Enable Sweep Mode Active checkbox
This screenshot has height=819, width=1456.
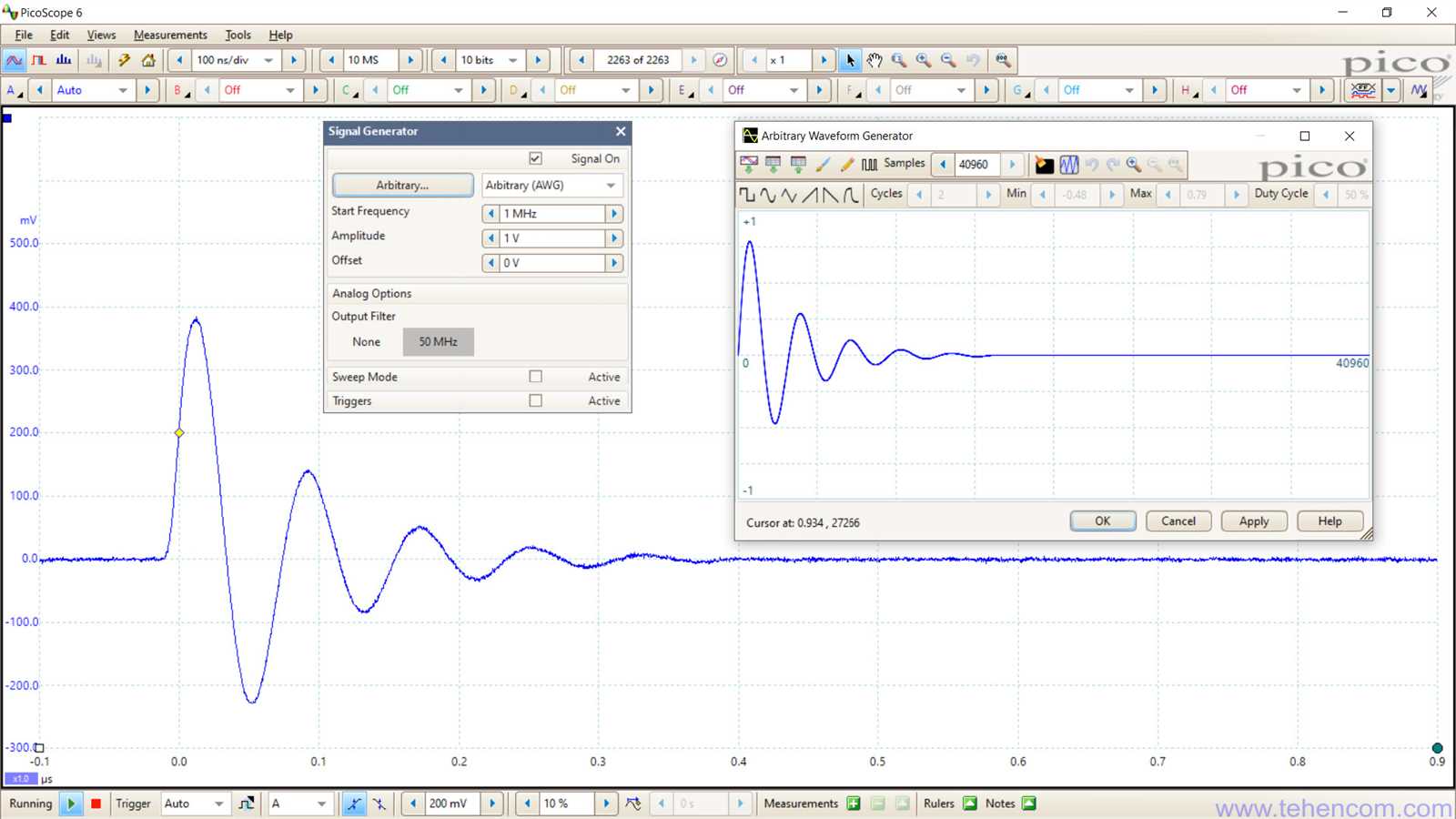pos(535,377)
